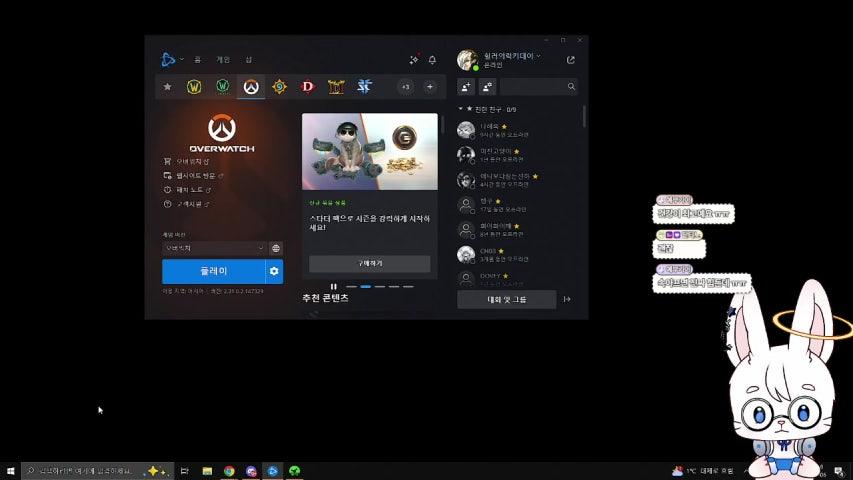The image size is (853, 480).
Task: Click the Windows taskbar search box
Action: click(x=97, y=471)
